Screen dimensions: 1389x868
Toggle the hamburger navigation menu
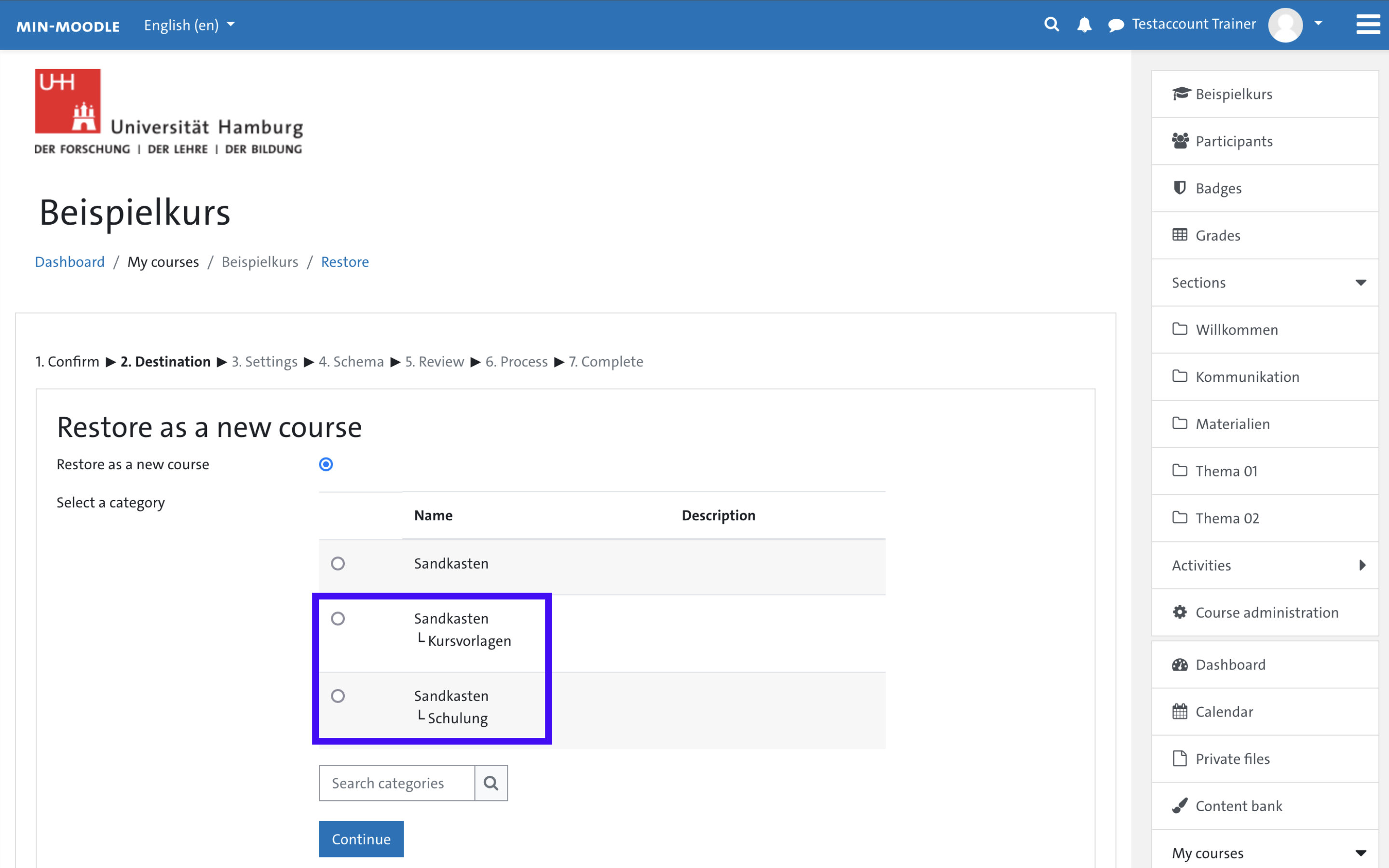1368,25
